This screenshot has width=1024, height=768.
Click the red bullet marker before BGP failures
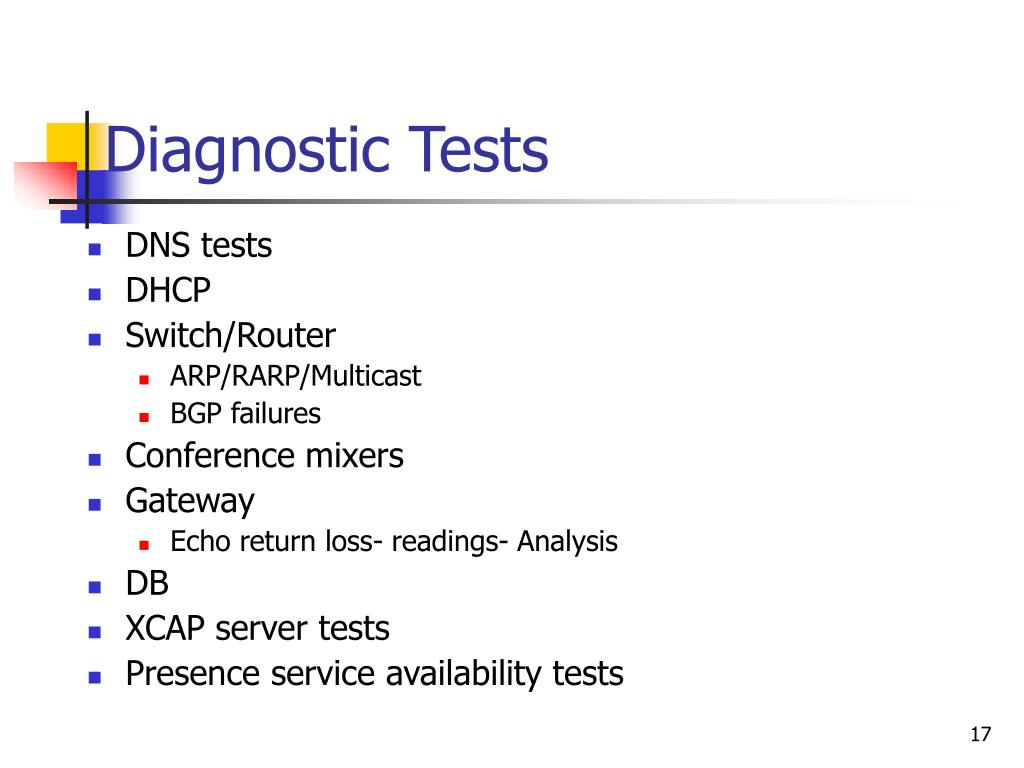click(x=144, y=417)
